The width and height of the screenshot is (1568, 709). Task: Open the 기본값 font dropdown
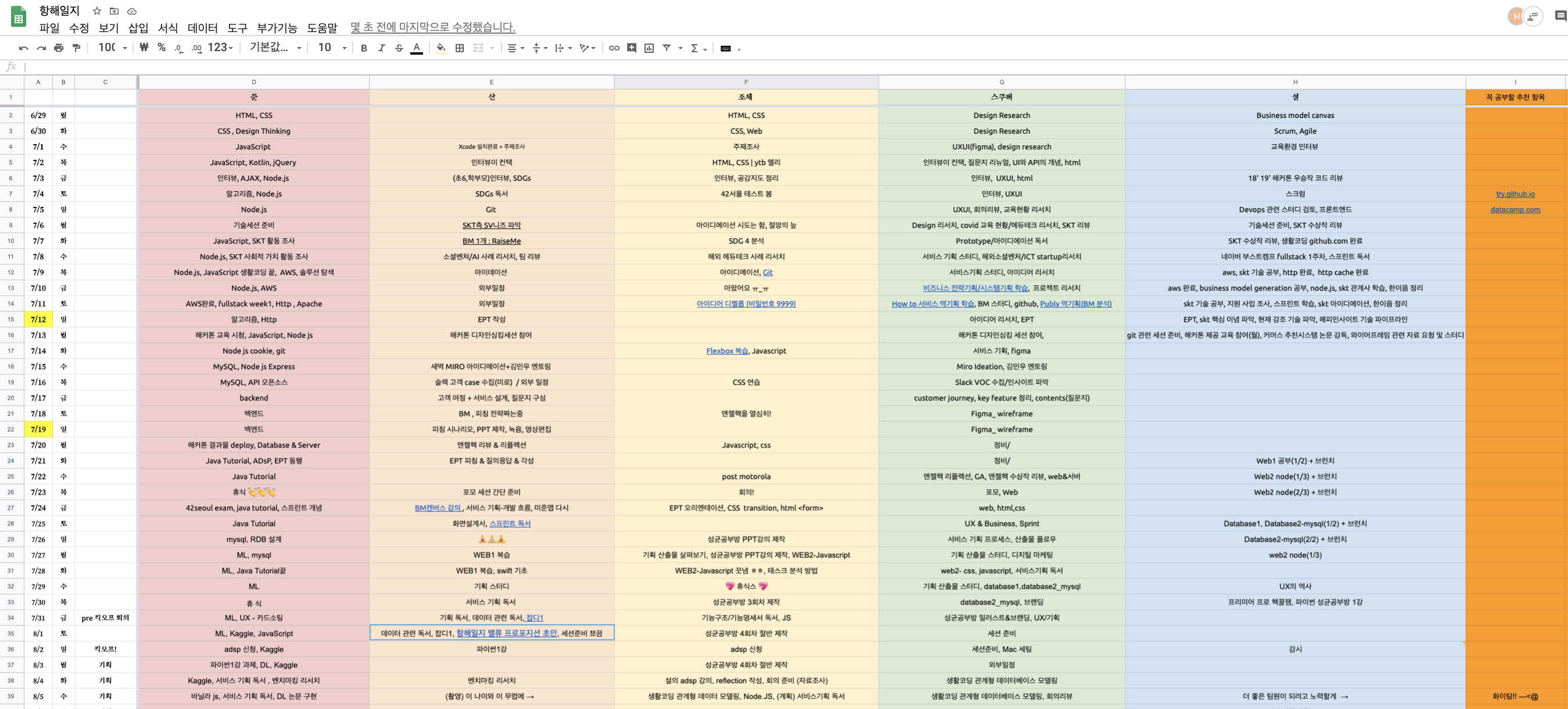click(x=275, y=48)
